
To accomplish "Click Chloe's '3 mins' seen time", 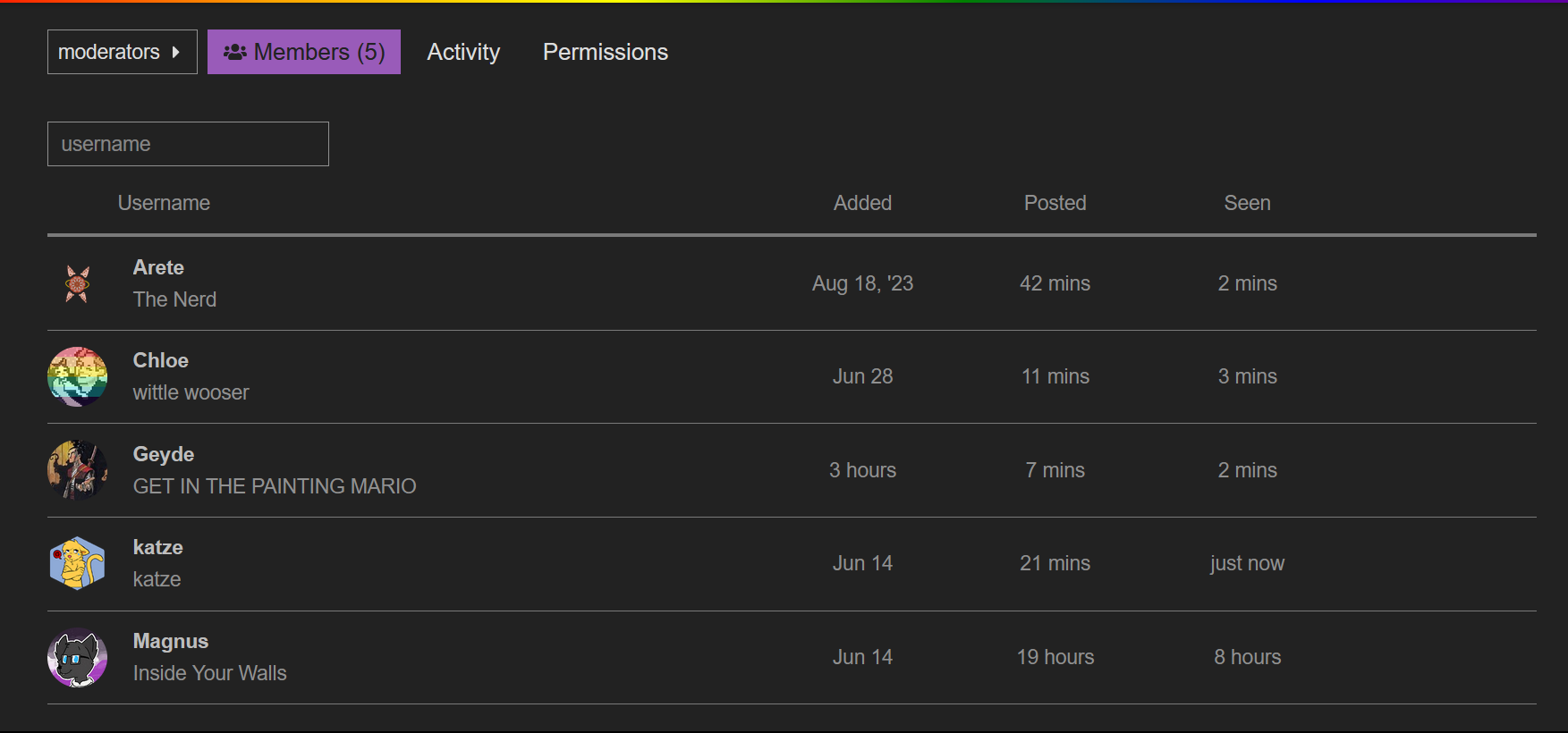I will (1247, 376).
